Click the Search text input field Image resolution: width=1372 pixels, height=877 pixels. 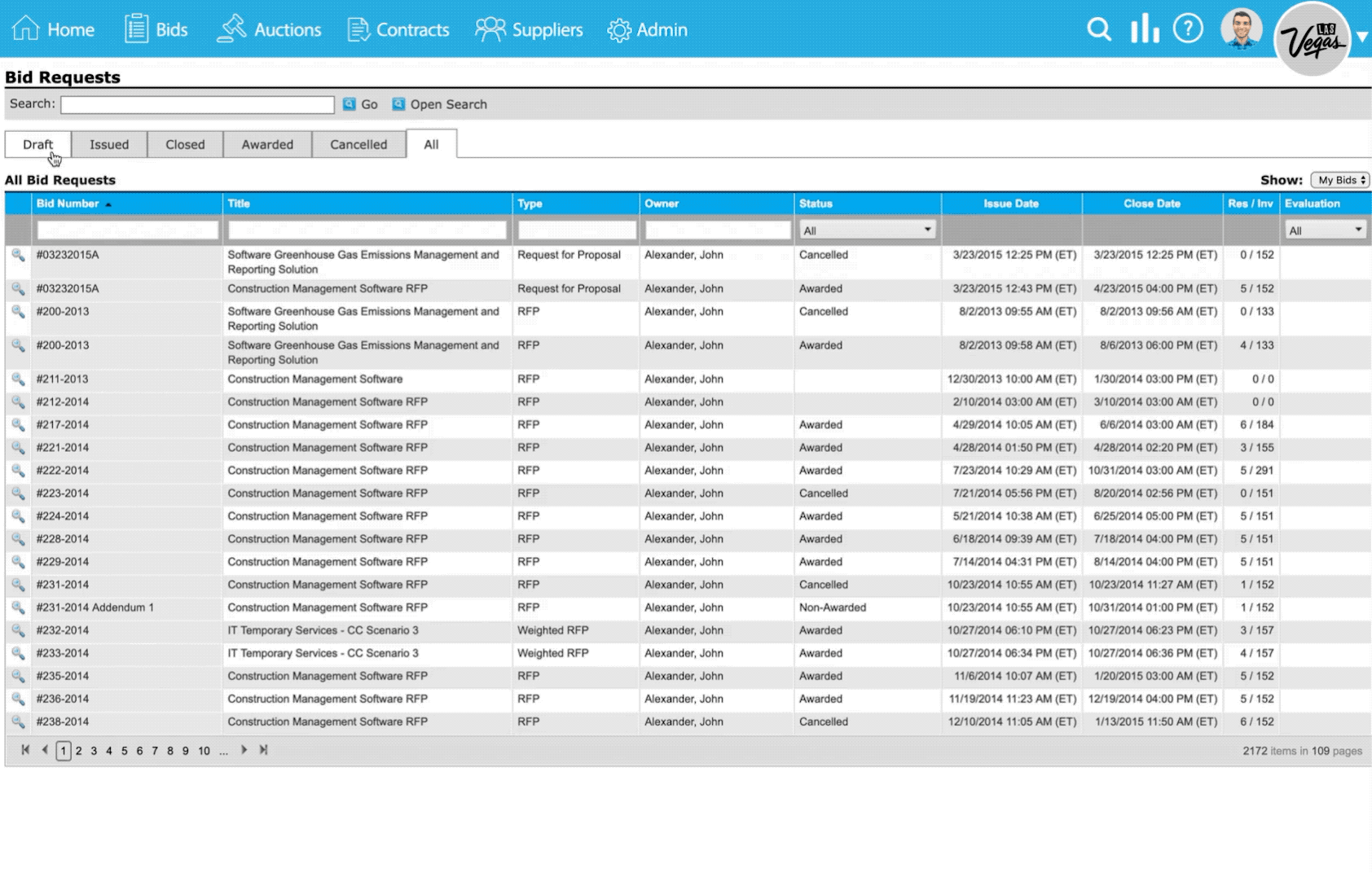coord(197,104)
